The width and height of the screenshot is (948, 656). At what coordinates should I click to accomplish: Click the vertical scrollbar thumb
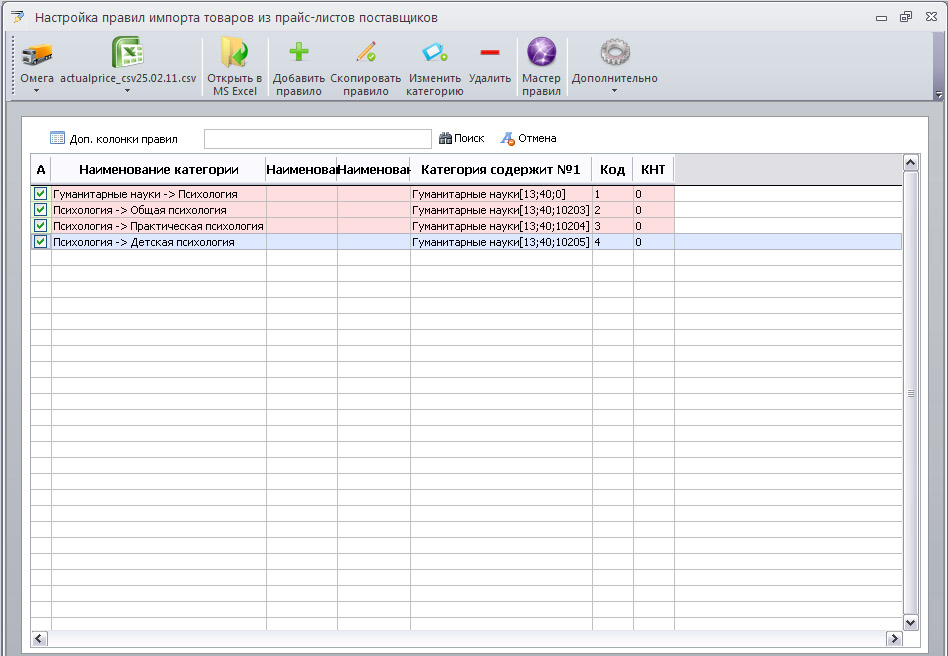910,393
